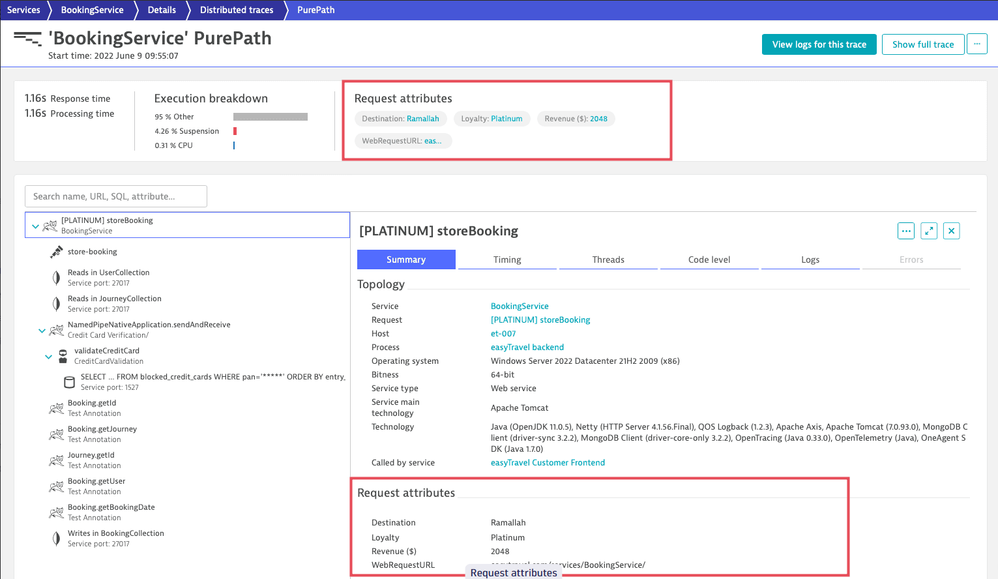Click the MongoDB icon beside Reads in JourneyCollection
Viewport: 998px width, 579px height.
pos(57,303)
